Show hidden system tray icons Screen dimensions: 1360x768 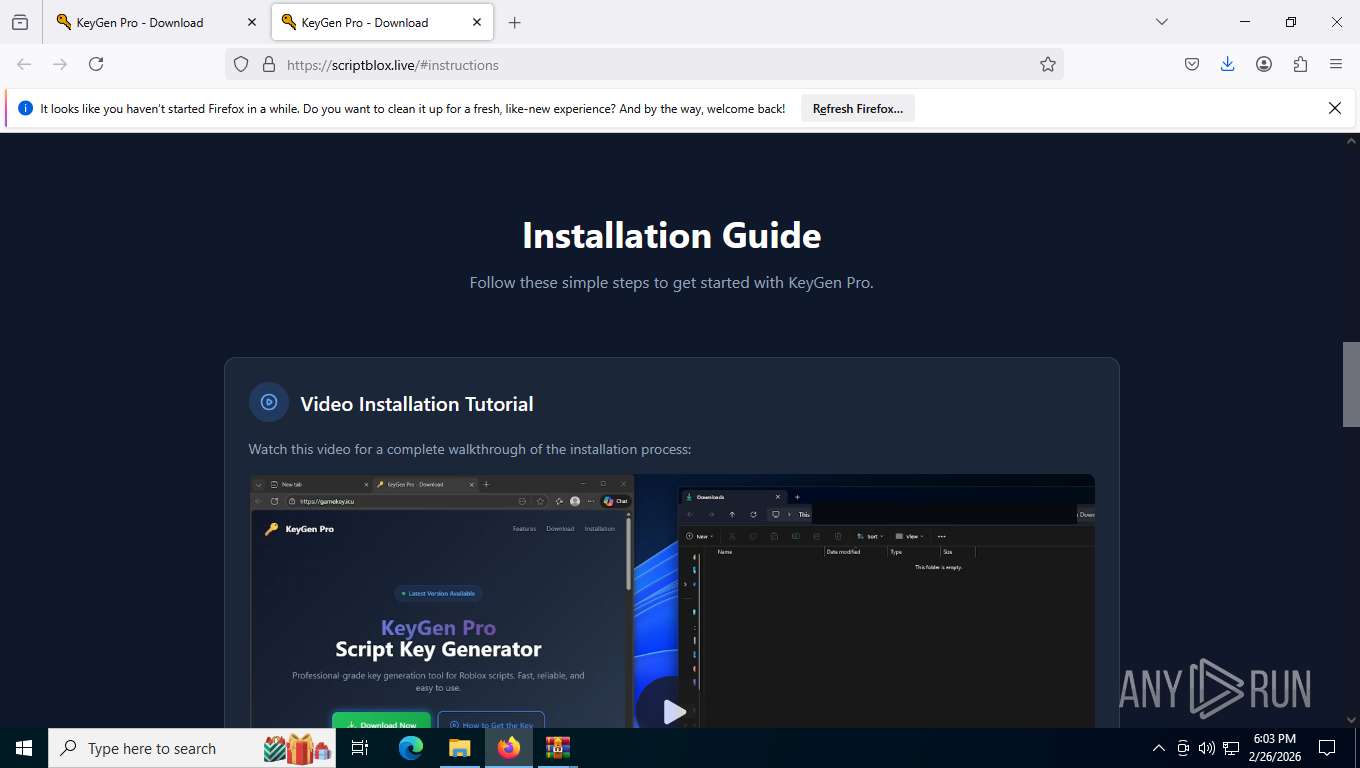click(x=1159, y=748)
